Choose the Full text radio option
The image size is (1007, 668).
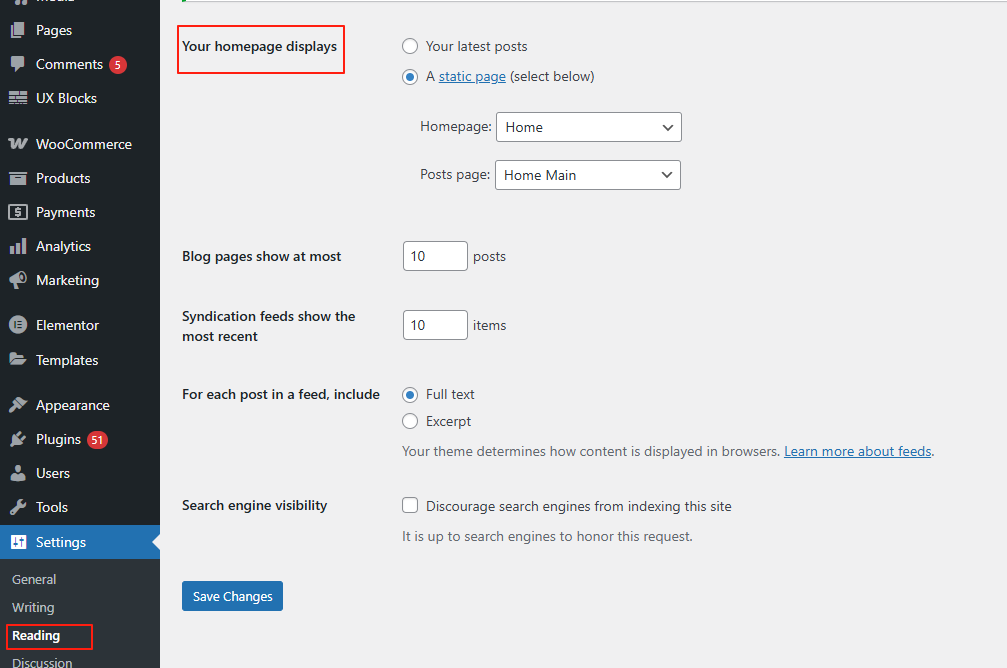pos(410,394)
